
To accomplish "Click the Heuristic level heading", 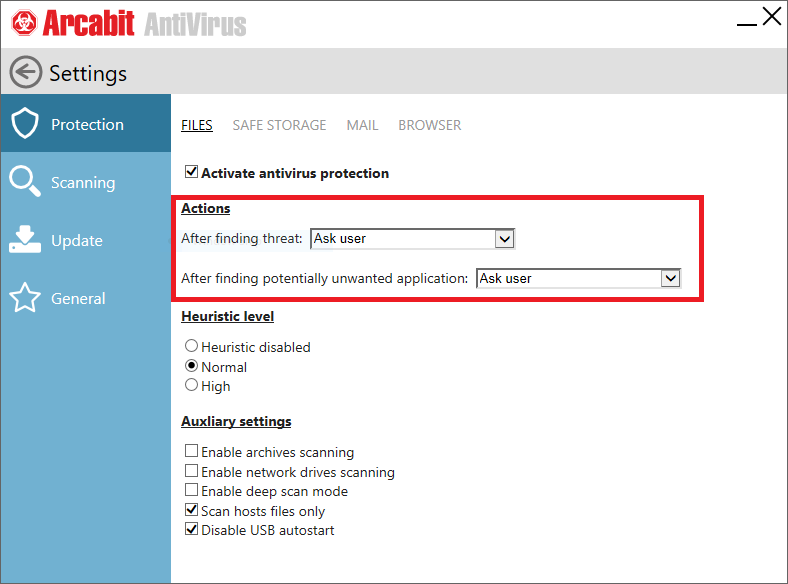I will (x=228, y=316).
